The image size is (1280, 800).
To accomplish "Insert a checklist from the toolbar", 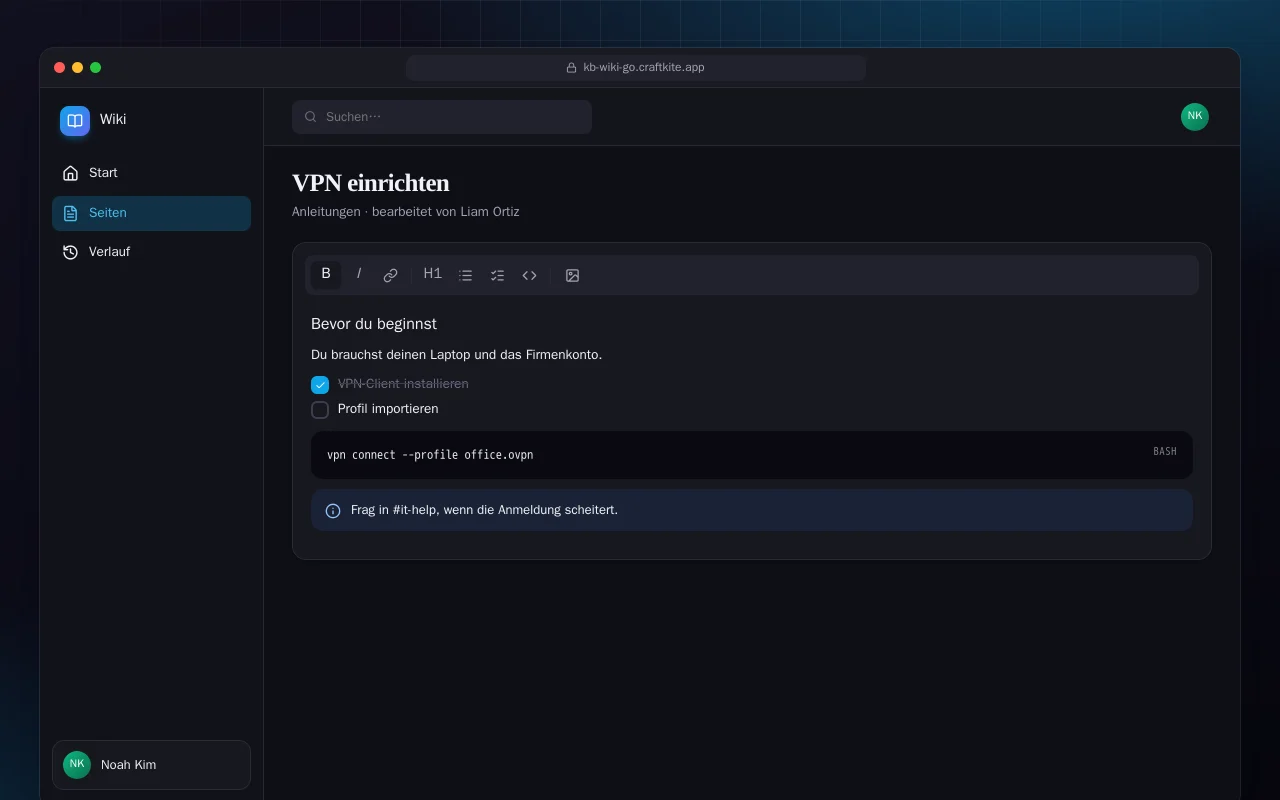I will (x=498, y=275).
